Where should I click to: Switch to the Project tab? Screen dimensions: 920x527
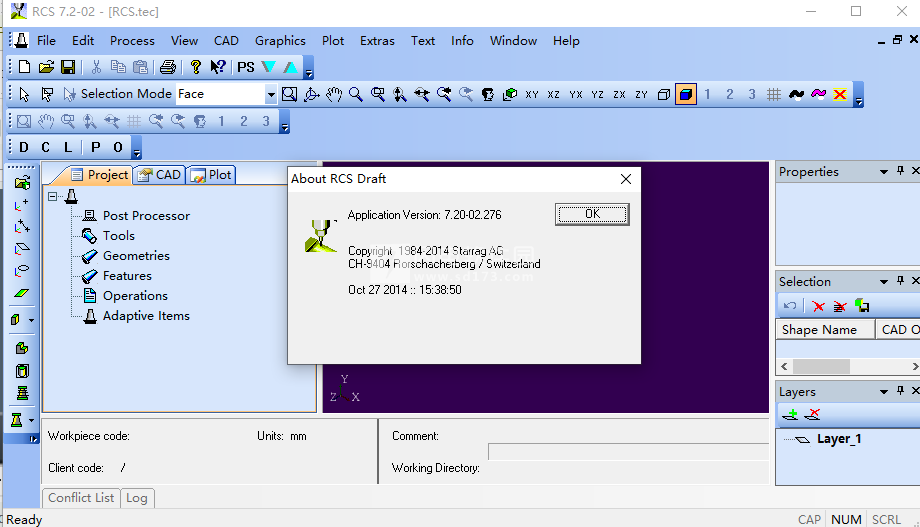click(x=99, y=175)
